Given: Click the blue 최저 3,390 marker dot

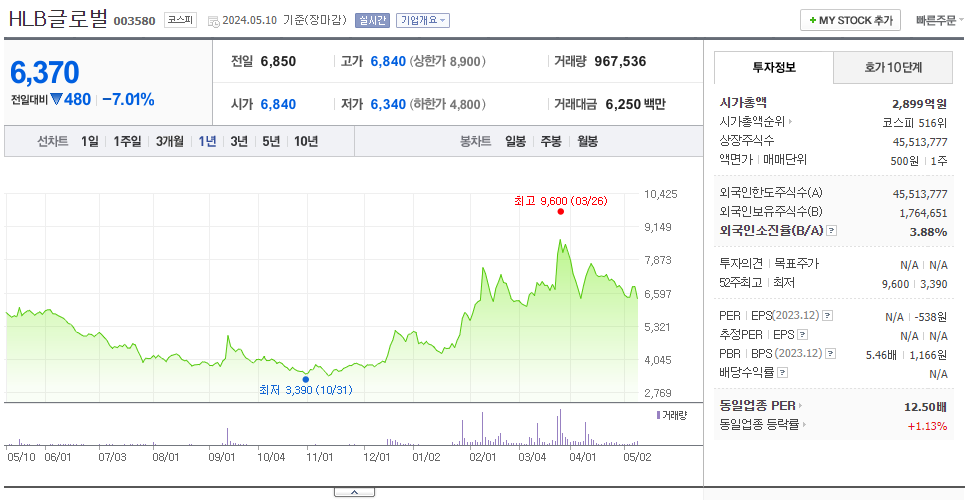Looking at the screenshot, I should coord(306,380).
